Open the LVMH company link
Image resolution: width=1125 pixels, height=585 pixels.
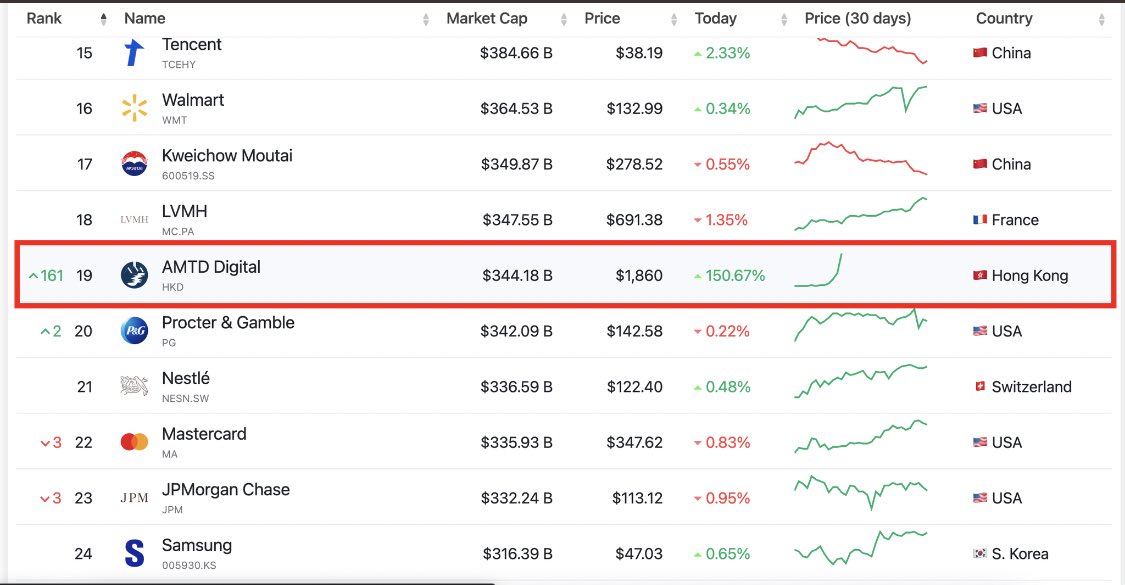[x=184, y=211]
